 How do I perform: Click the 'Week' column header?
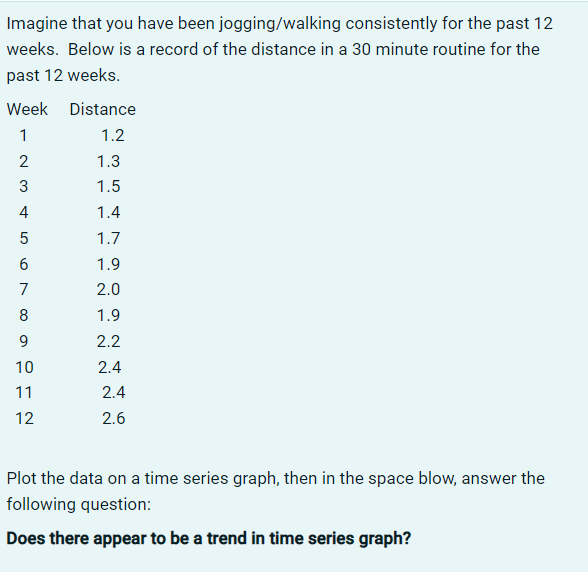pyautogui.click(x=27, y=110)
